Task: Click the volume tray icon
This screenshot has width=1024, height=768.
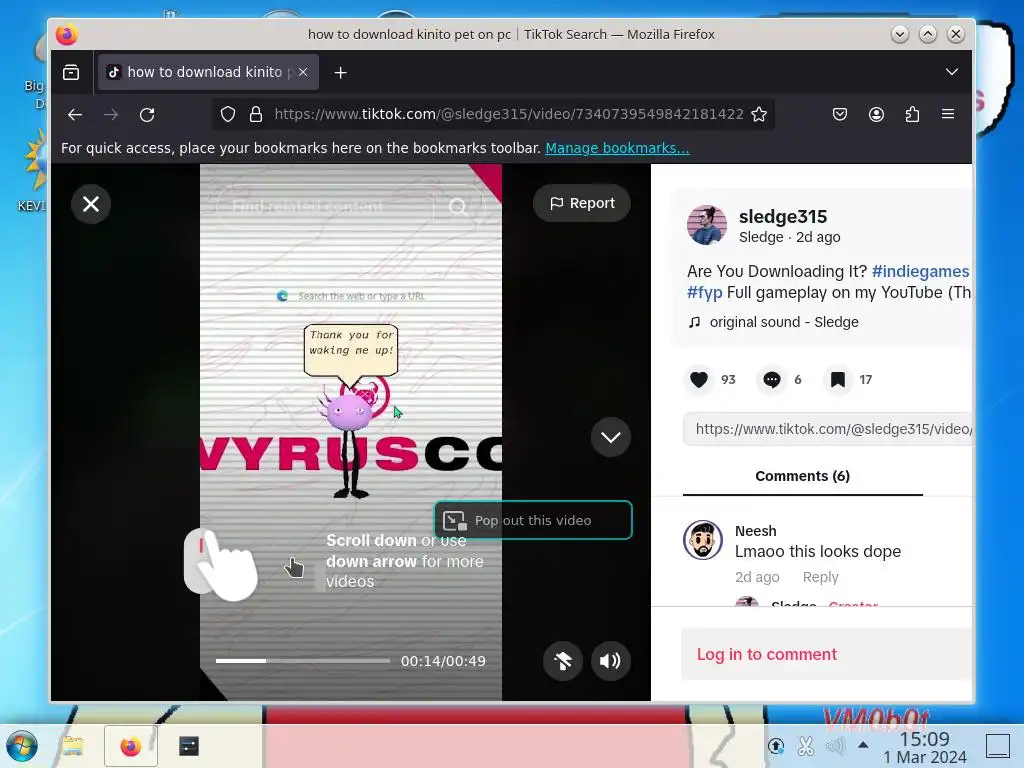Action: [x=835, y=745]
